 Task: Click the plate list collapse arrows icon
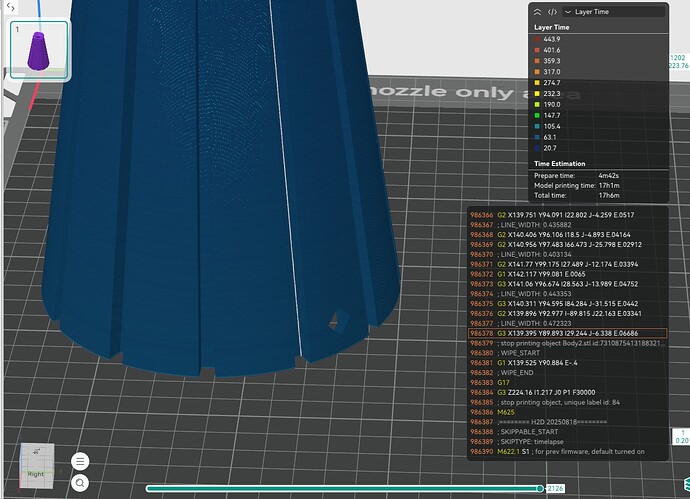(x=11, y=7)
